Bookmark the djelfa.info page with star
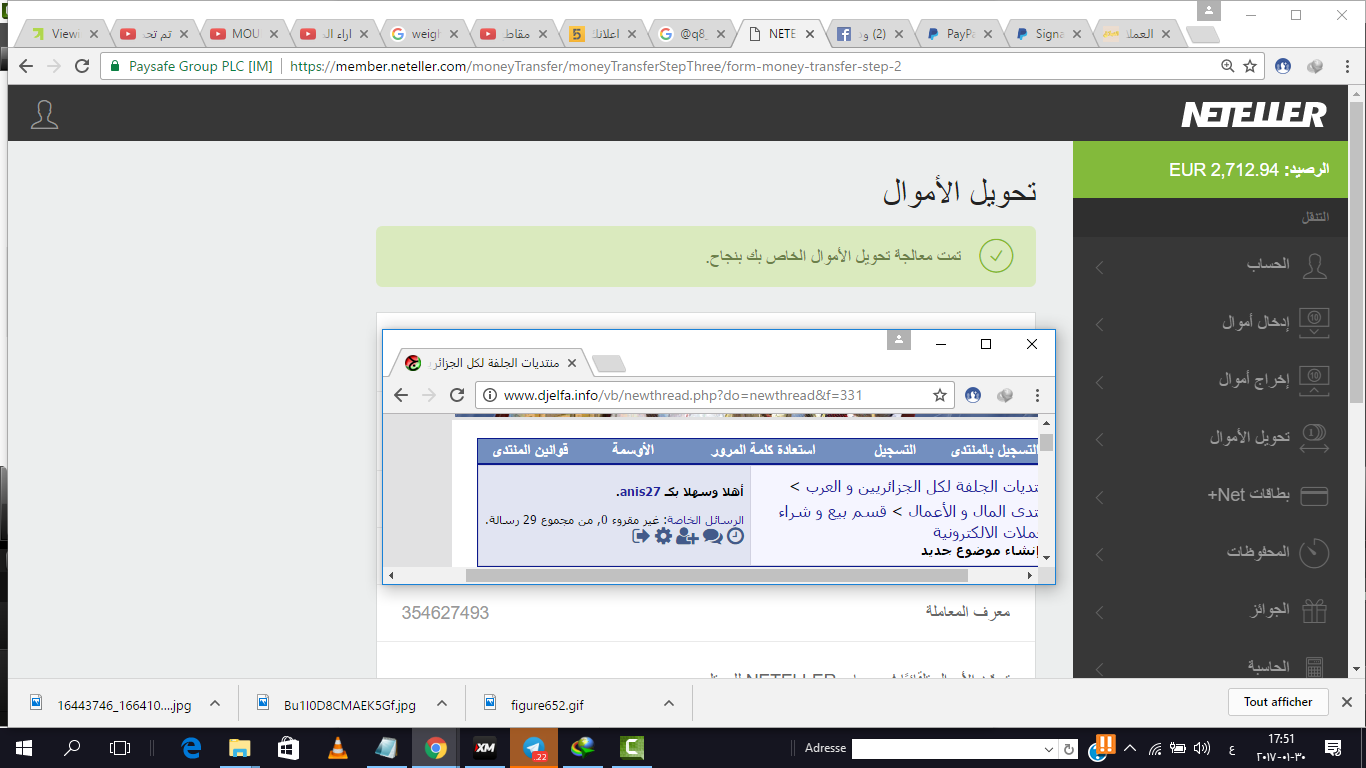1366x768 pixels. 940,395
